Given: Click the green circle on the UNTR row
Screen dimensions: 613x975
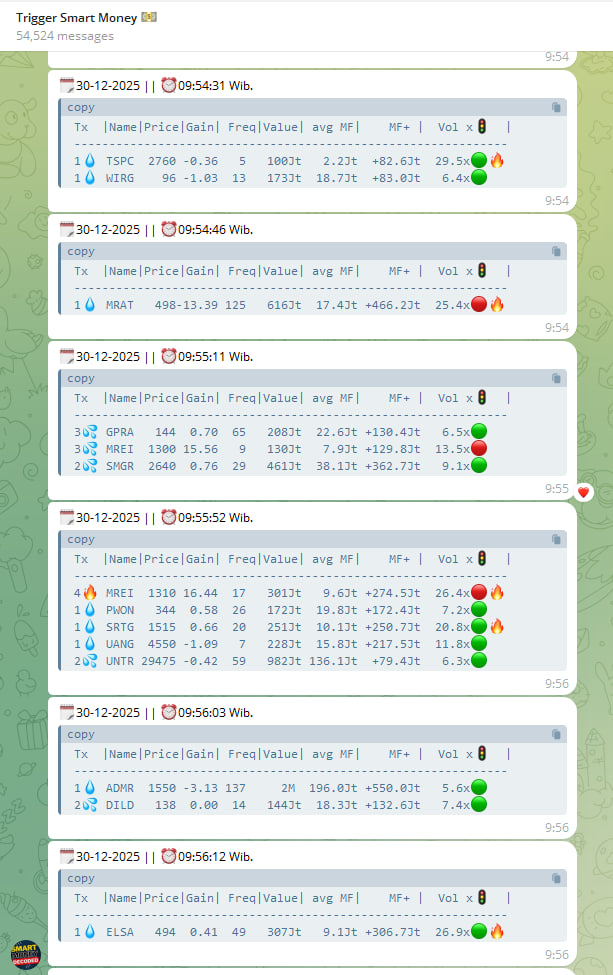Looking at the screenshot, I should point(479,661).
